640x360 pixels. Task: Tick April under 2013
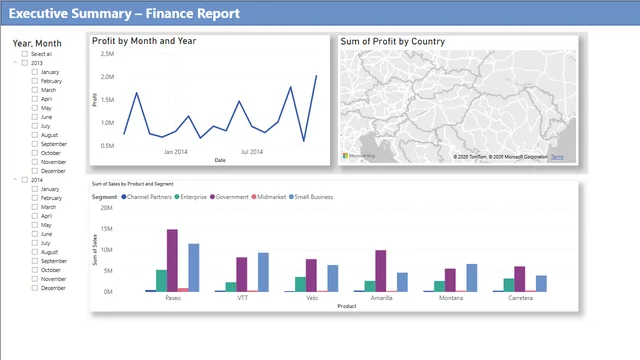tap(35, 99)
